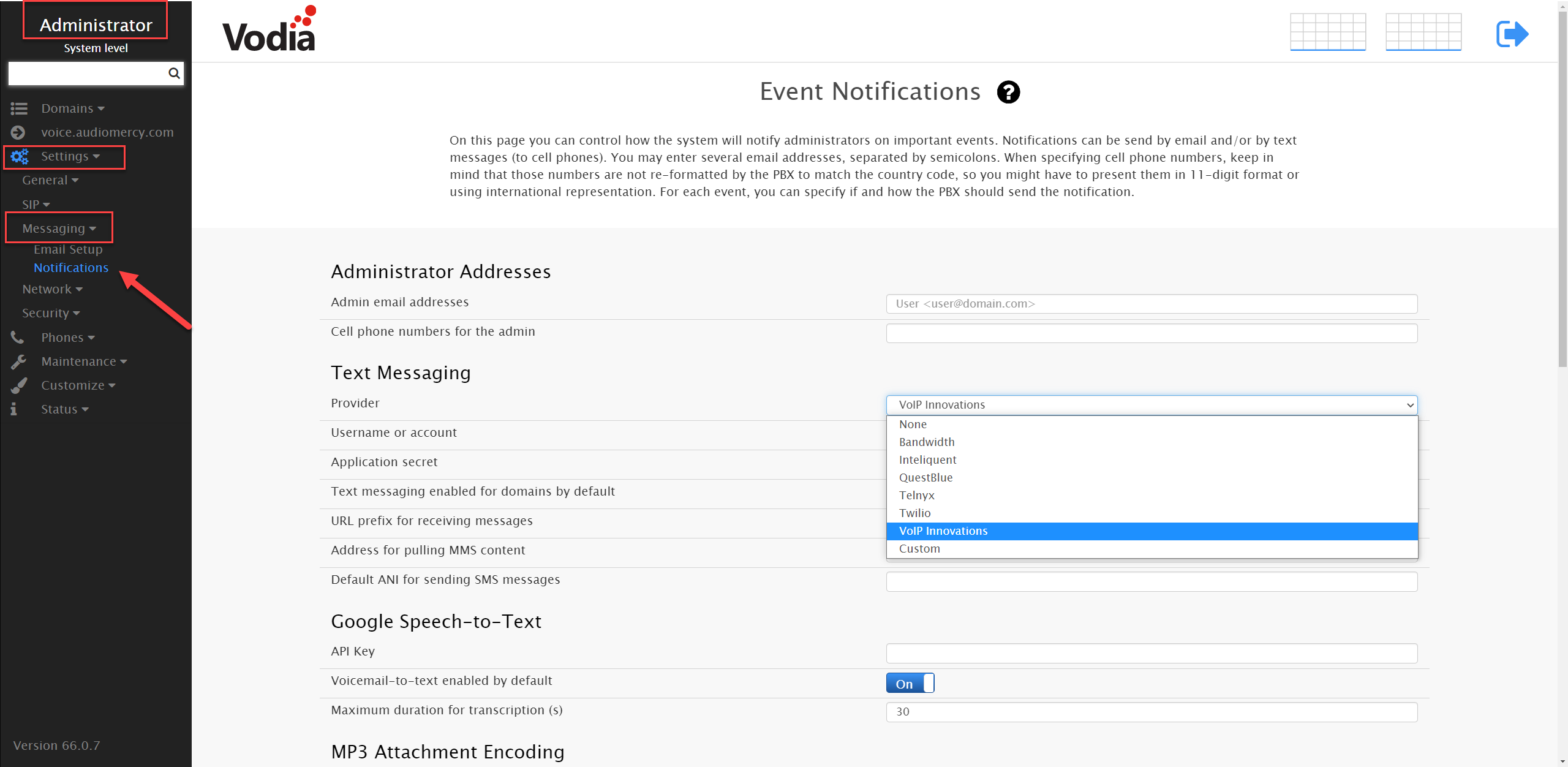Click the first grid icon in header
This screenshot has width=1568, height=767.
(x=1328, y=32)
